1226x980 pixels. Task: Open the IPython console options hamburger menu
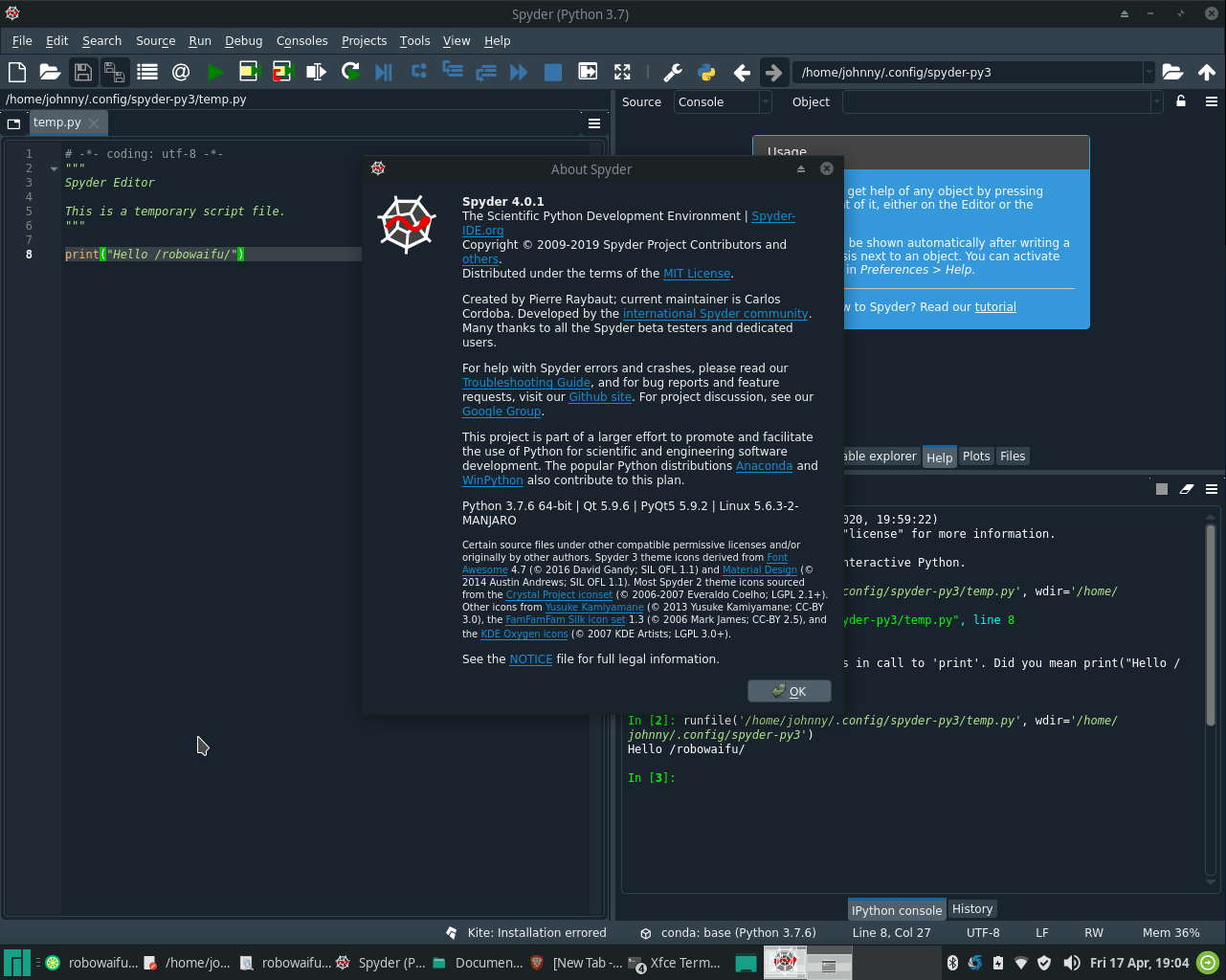click(1211, 489)
